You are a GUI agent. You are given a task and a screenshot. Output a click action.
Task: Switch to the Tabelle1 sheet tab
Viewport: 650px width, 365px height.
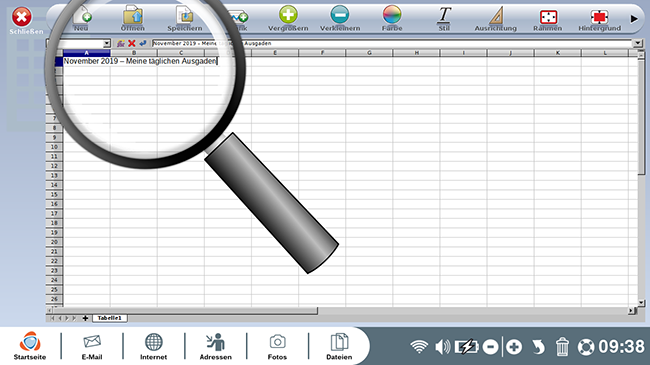[x=109, y=318]
